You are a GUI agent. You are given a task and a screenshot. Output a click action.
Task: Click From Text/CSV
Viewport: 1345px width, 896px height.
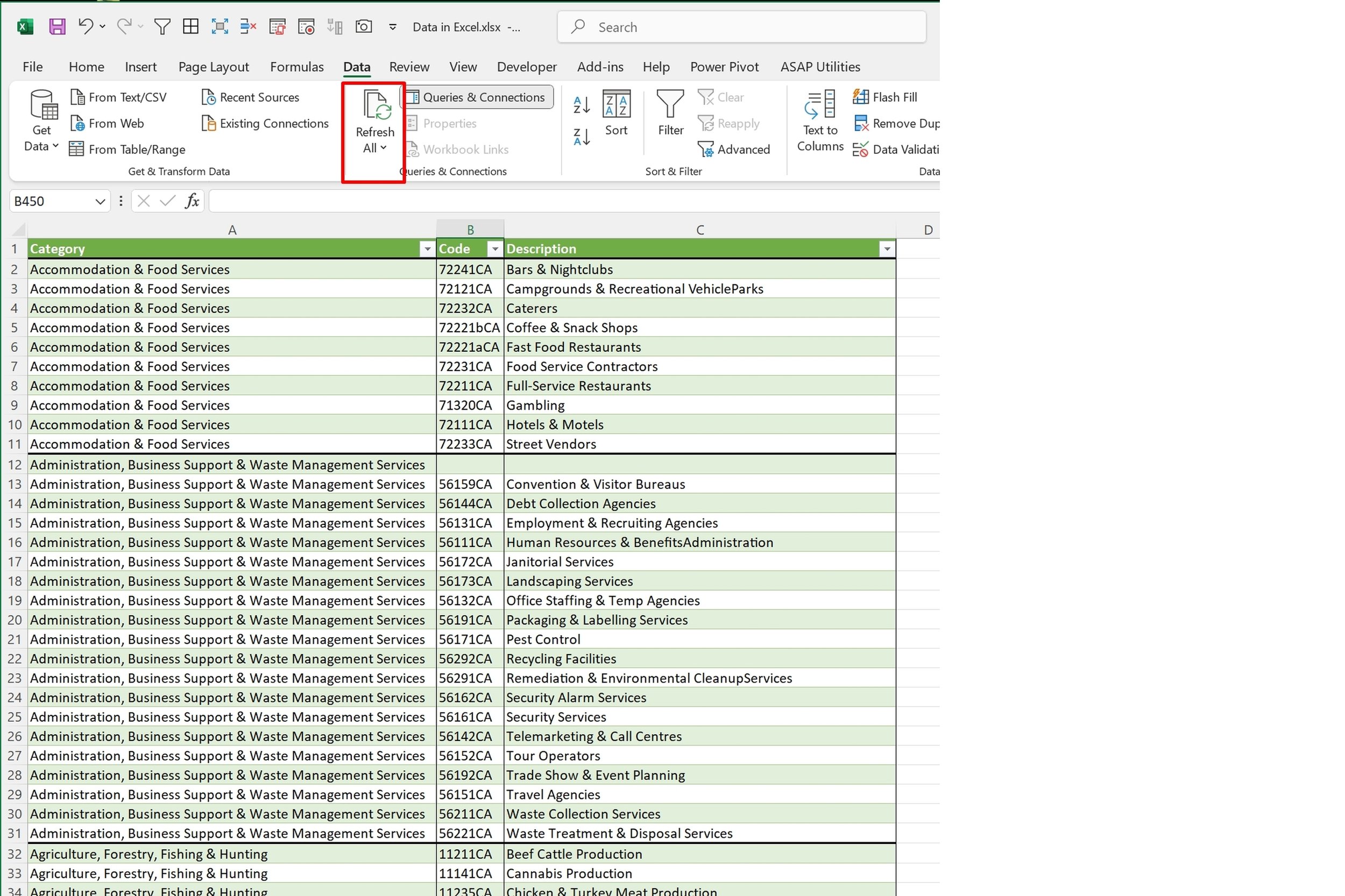pyautogui.click(x=118, y=97)
